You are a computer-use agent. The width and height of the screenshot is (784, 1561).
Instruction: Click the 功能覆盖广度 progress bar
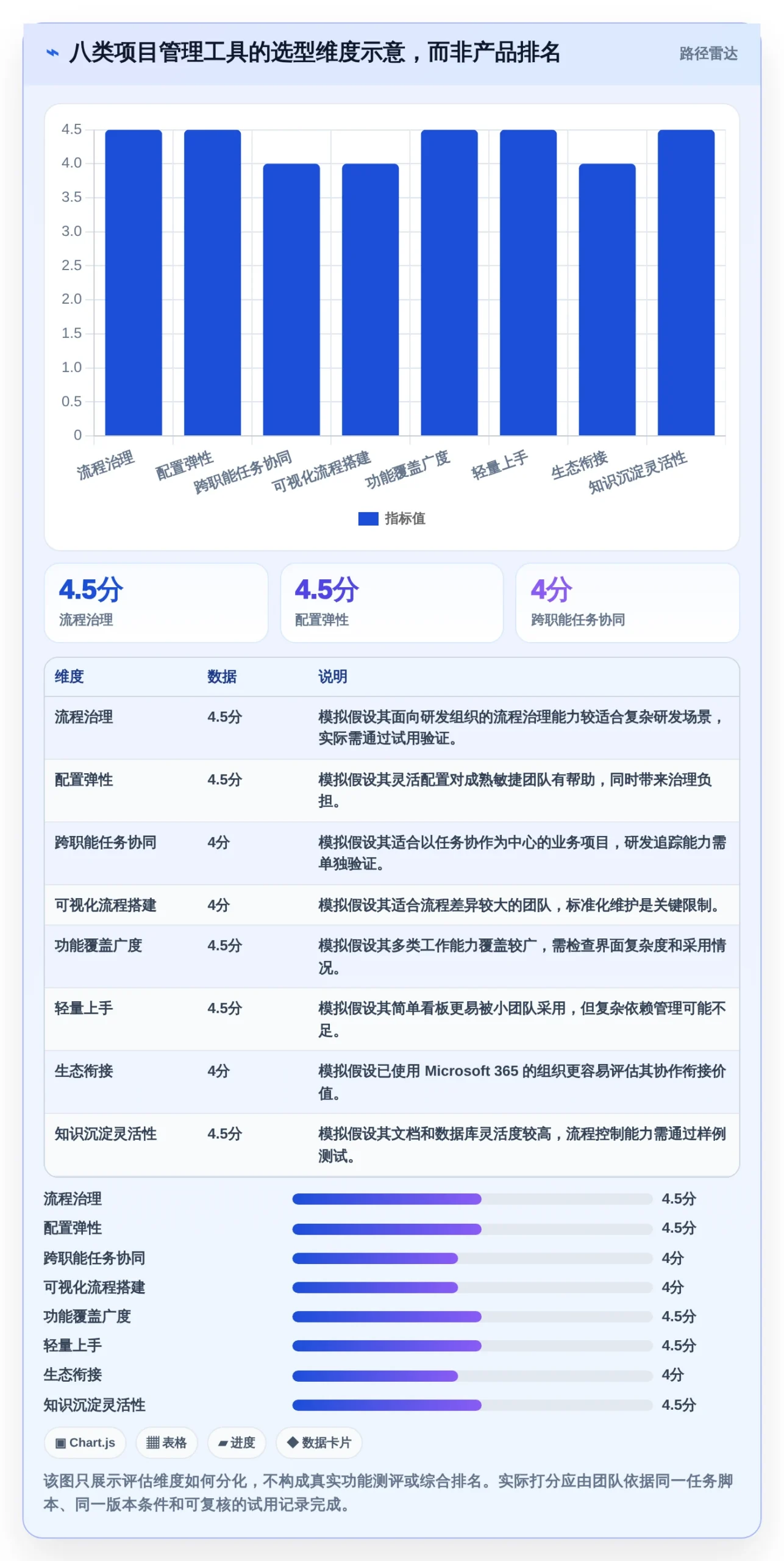point(472,1316)
